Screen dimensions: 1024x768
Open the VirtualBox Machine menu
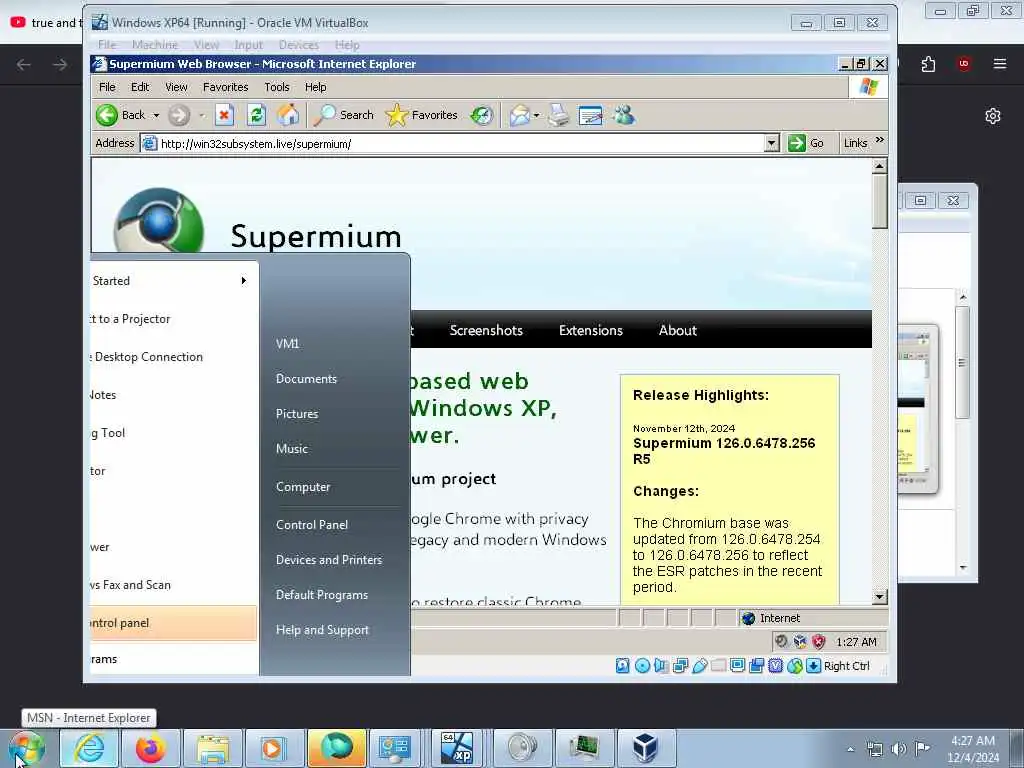coord(155,45)
